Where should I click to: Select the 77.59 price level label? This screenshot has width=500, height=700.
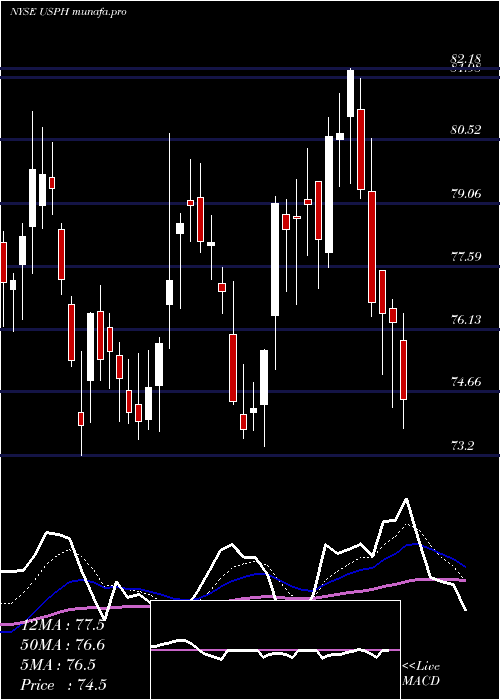[466, 256]
